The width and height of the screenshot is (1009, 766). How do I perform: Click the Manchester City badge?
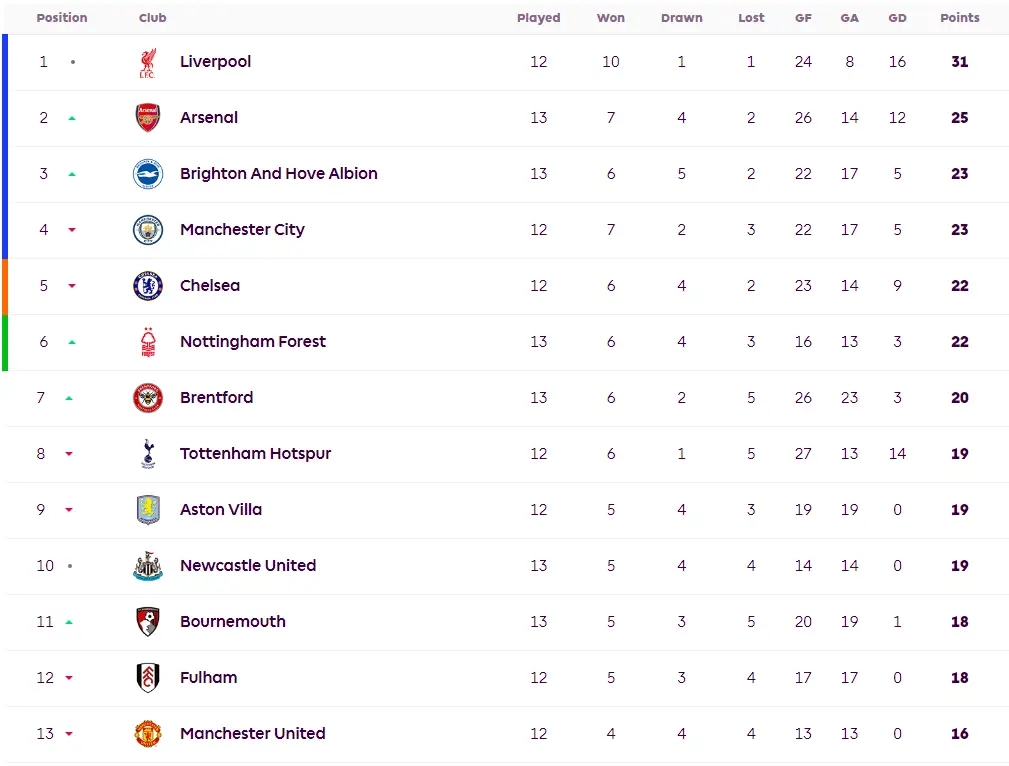coord(147,230)
